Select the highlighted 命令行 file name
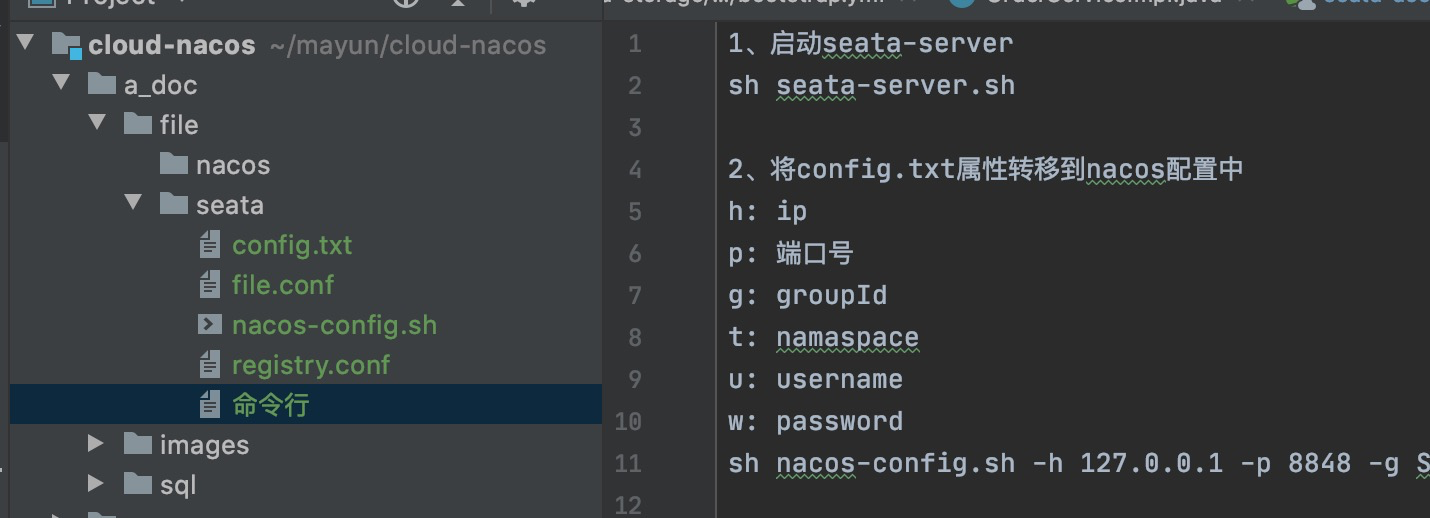The width and height of the screenshot is (1430, 518). (271, 405)
